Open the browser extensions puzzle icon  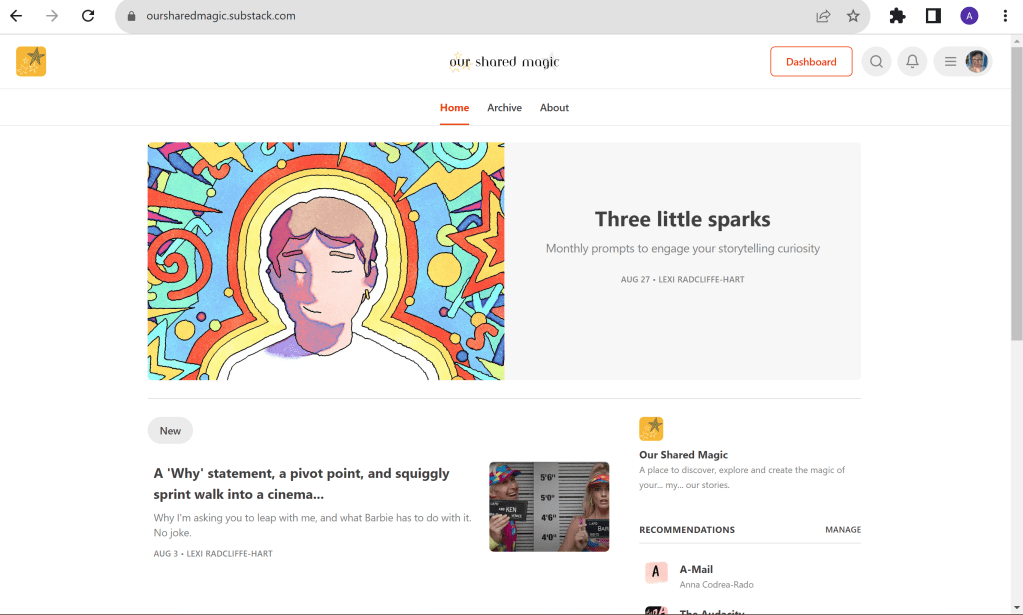pyautogui.click(x=897, y=16)
